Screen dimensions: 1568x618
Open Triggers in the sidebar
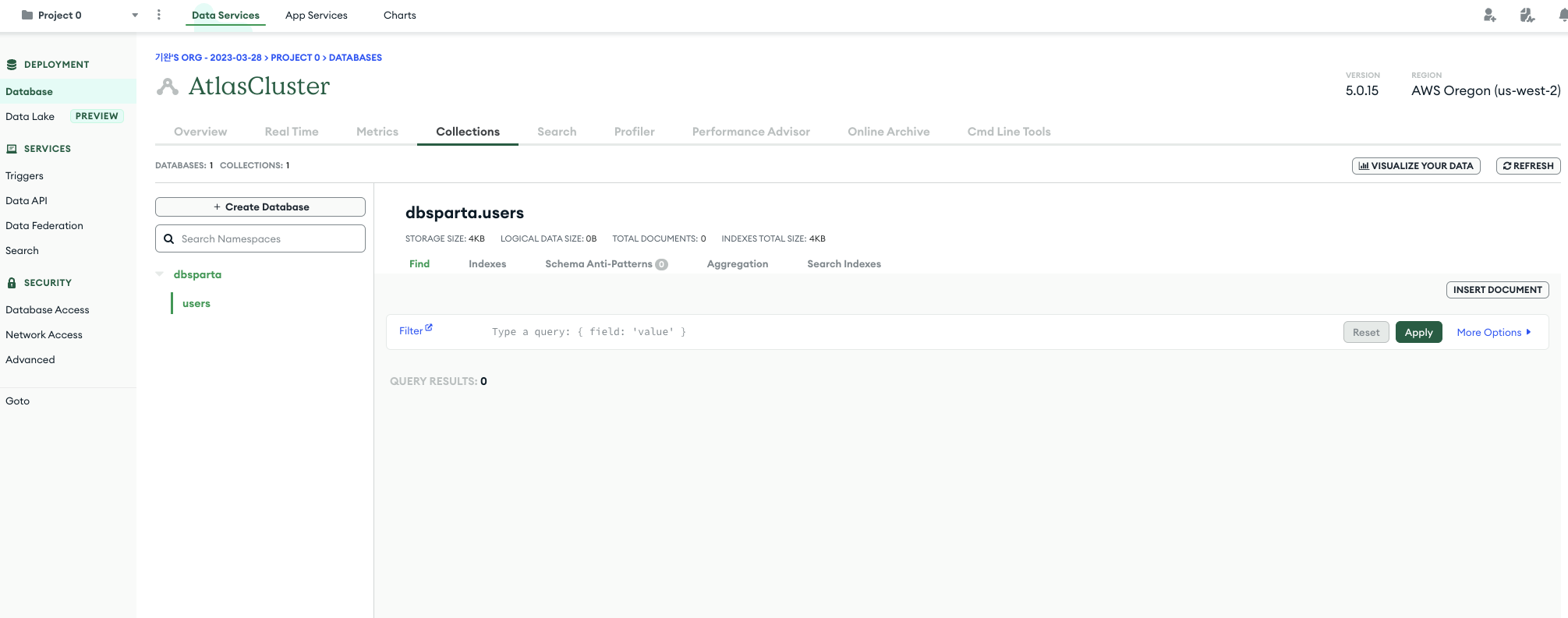(x=24, y=176)
